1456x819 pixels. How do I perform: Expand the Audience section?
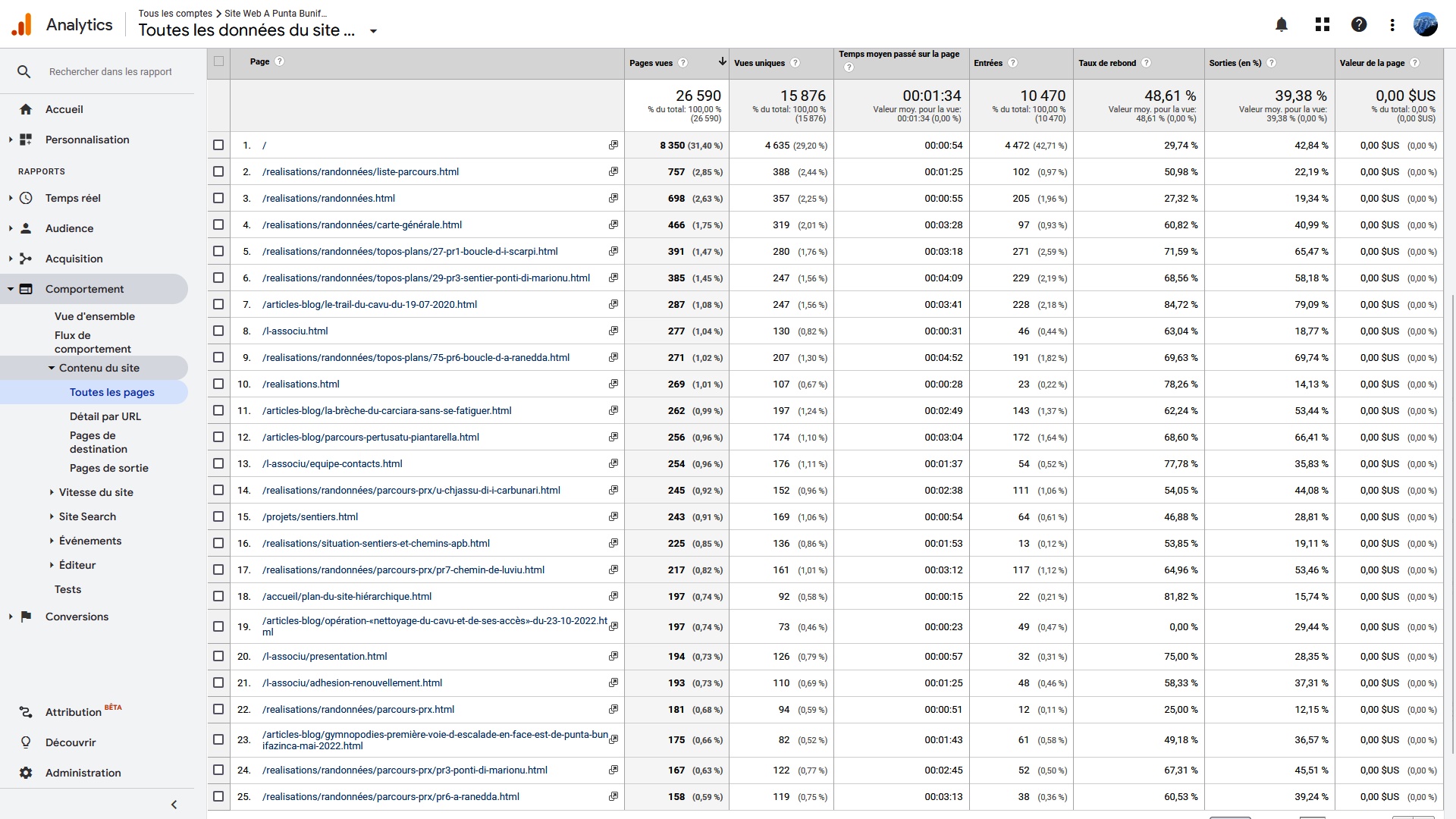[x=10, y=228]
